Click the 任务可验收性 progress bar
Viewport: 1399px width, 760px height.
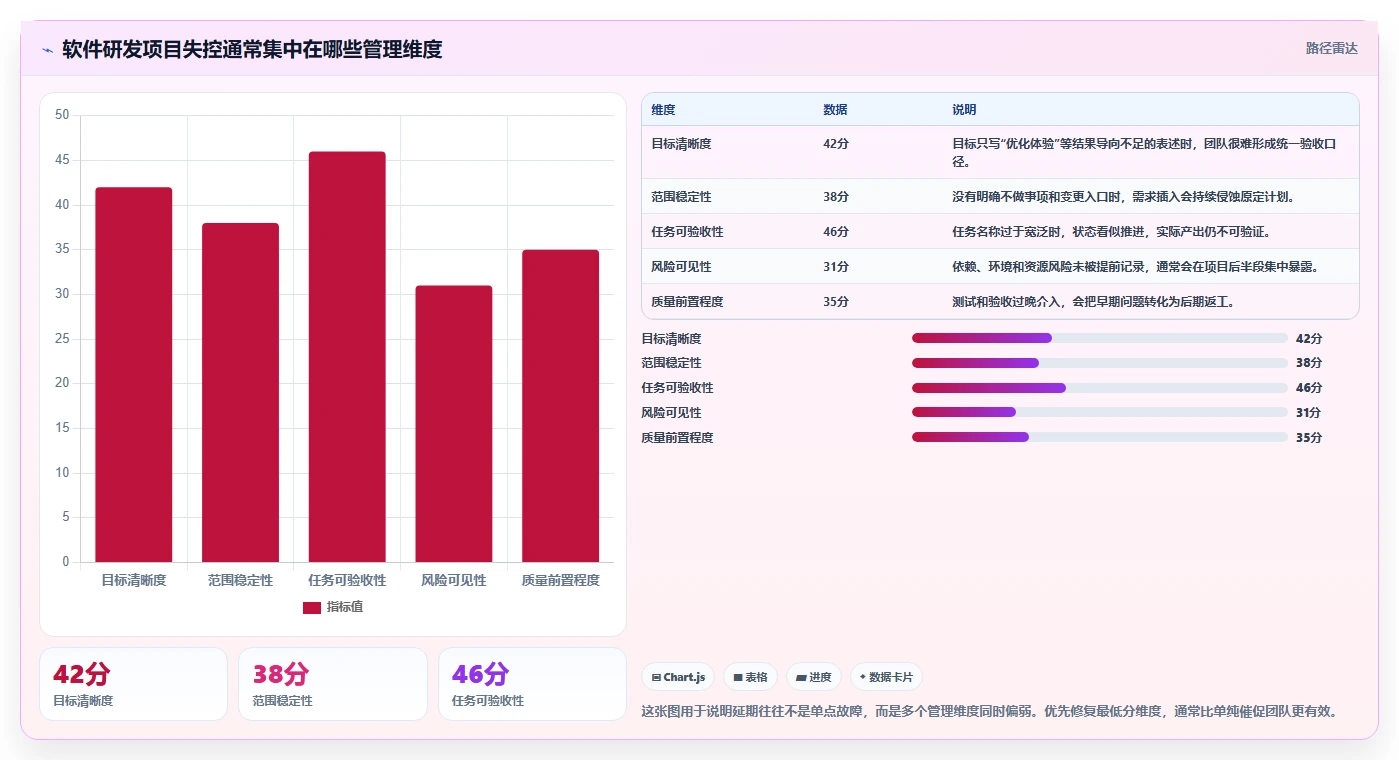point(1100,388)
